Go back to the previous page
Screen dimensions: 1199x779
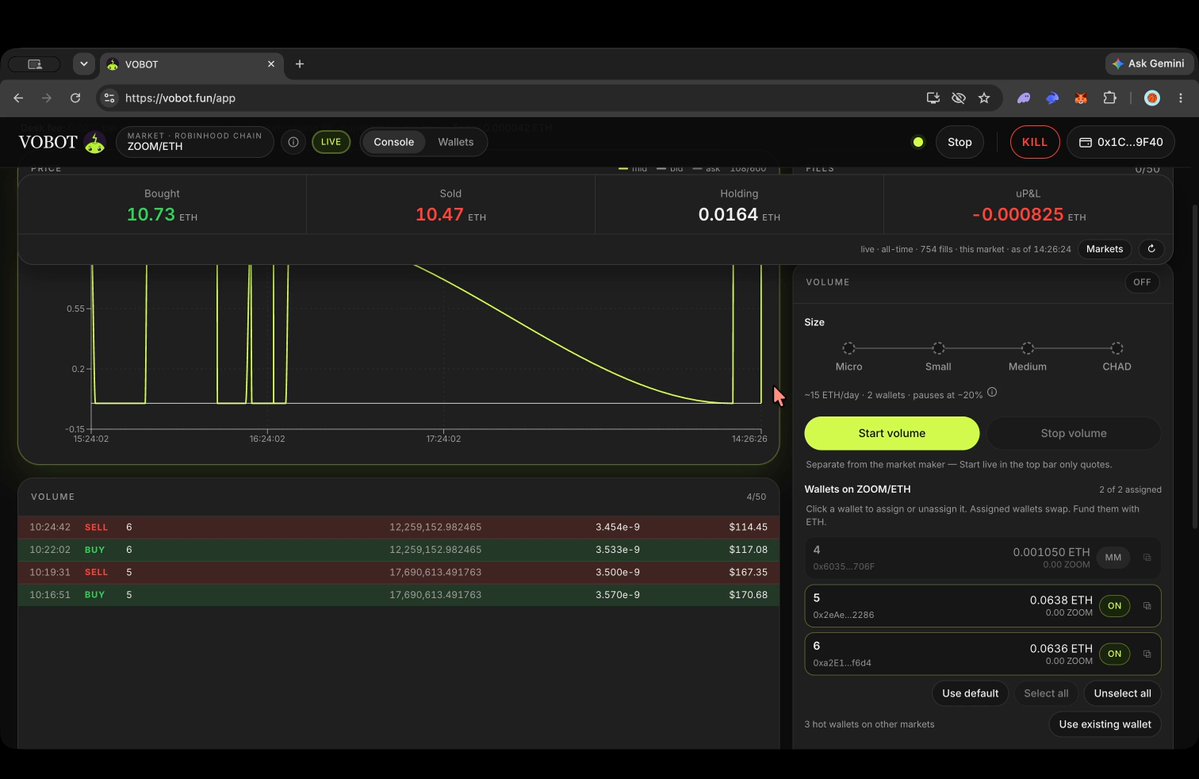(18, 98)
